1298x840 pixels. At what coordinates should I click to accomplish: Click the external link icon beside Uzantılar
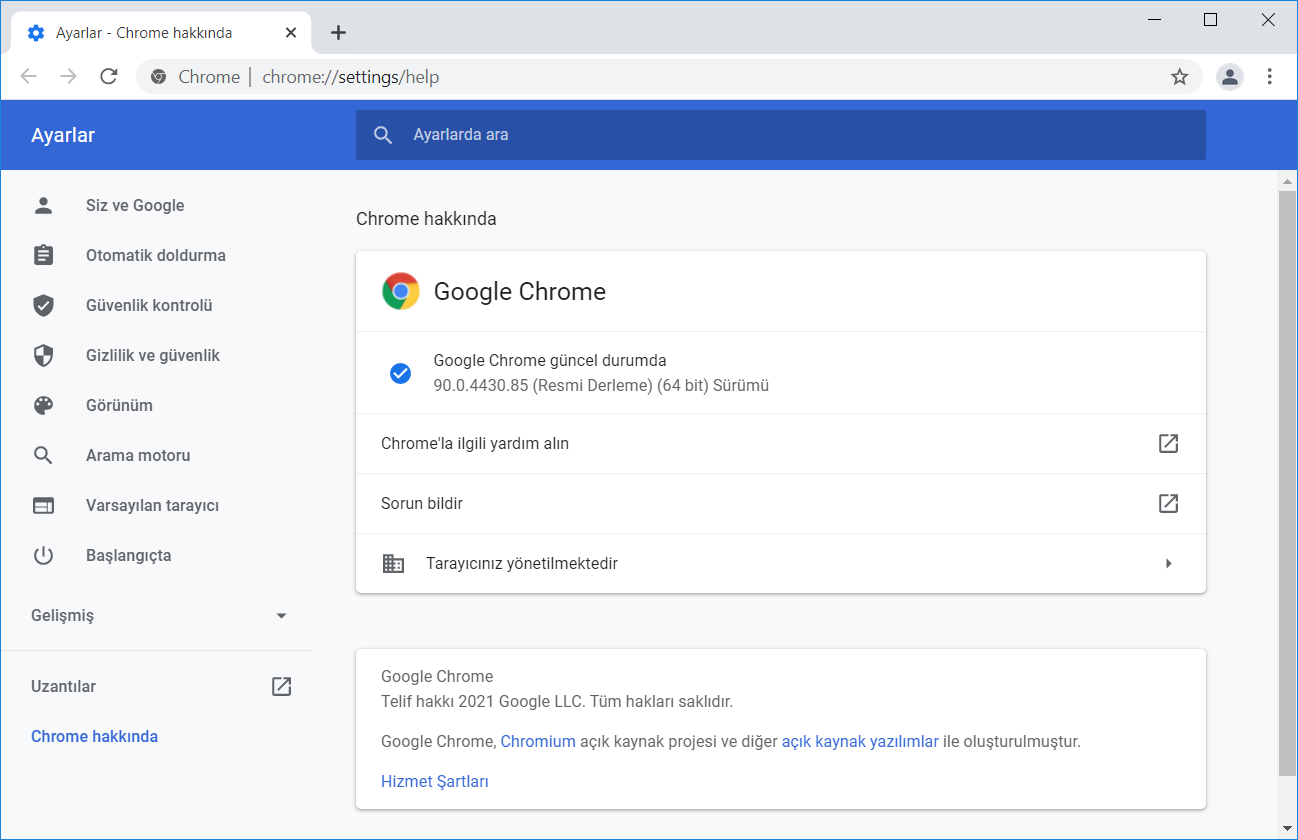(x=282, y=686)
